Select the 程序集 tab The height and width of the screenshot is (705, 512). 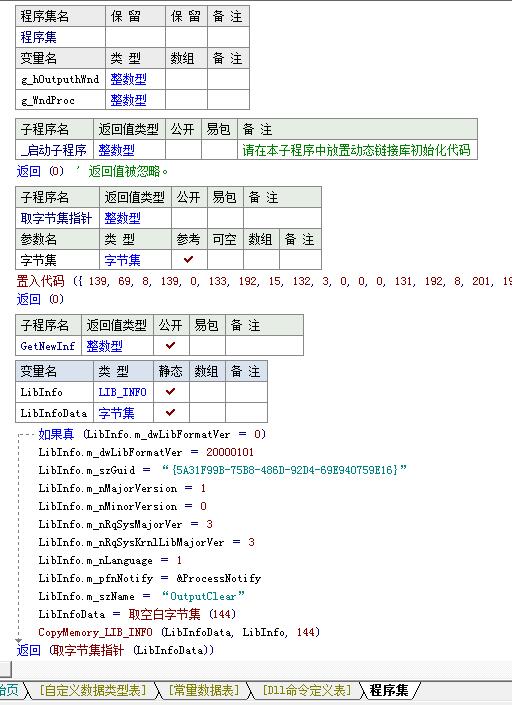[x=389, y=690]
